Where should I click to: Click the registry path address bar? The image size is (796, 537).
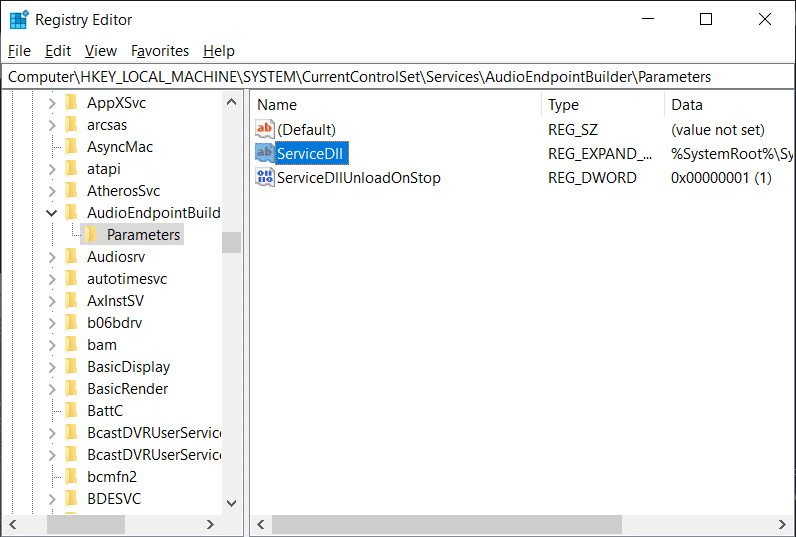pyautogui.click(x=398, y=77)
